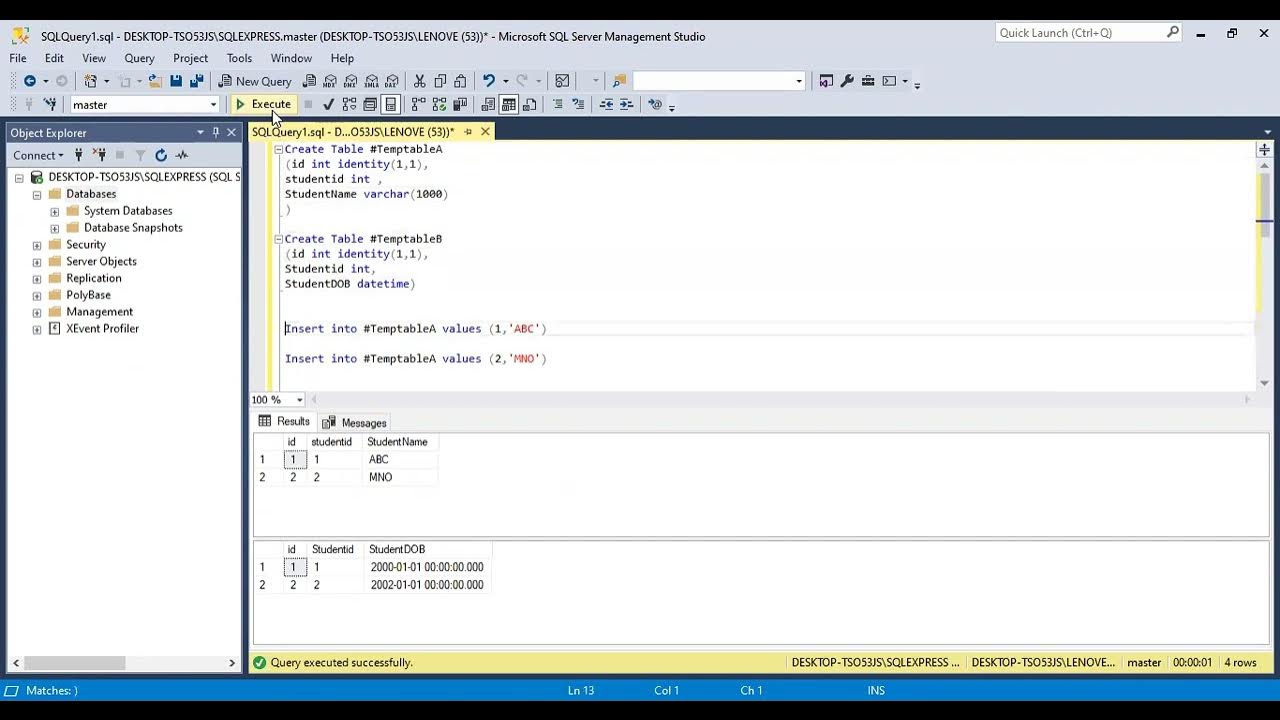The height and width of the screenshot is (720, 1280).
Task: Click the Find in Files icon
Action: (619, 81)
